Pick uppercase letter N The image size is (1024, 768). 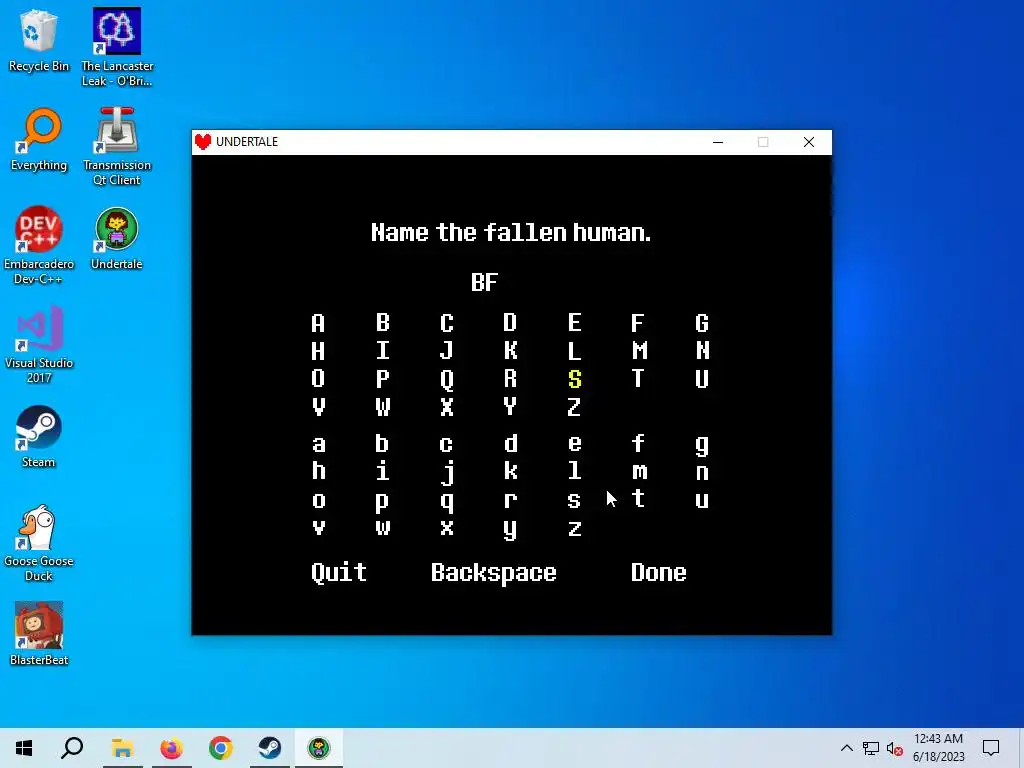coord(702,351)
